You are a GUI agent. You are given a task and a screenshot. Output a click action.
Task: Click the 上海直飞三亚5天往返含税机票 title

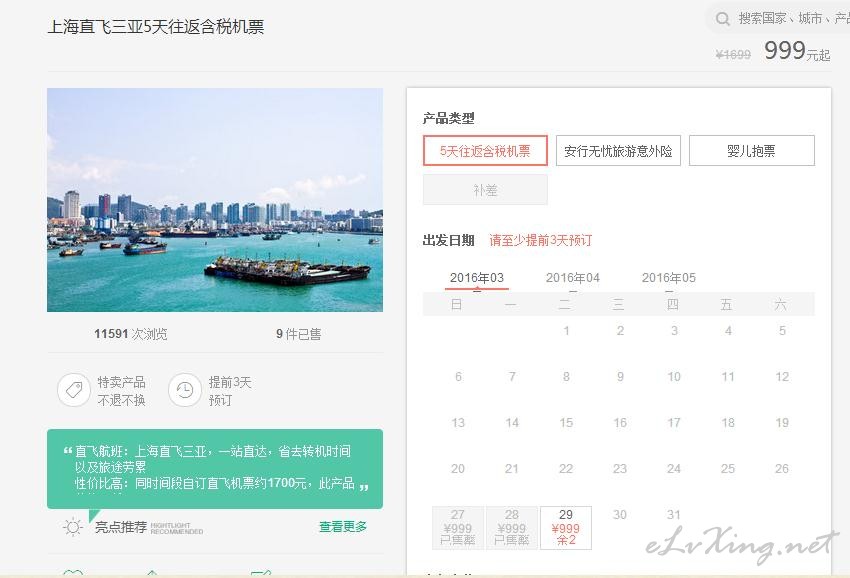tap(156, 27)
